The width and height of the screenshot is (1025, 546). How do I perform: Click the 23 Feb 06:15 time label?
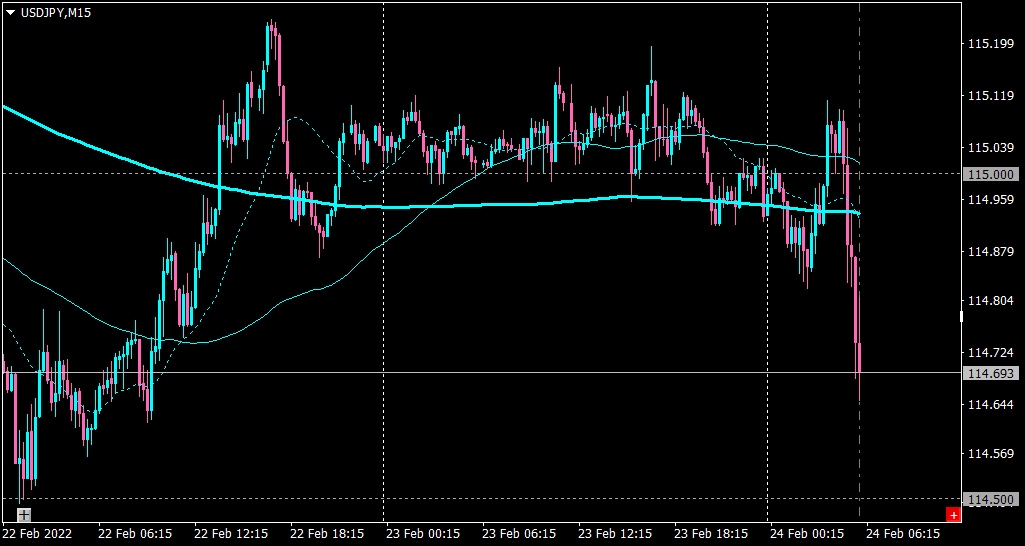(520, 534)
